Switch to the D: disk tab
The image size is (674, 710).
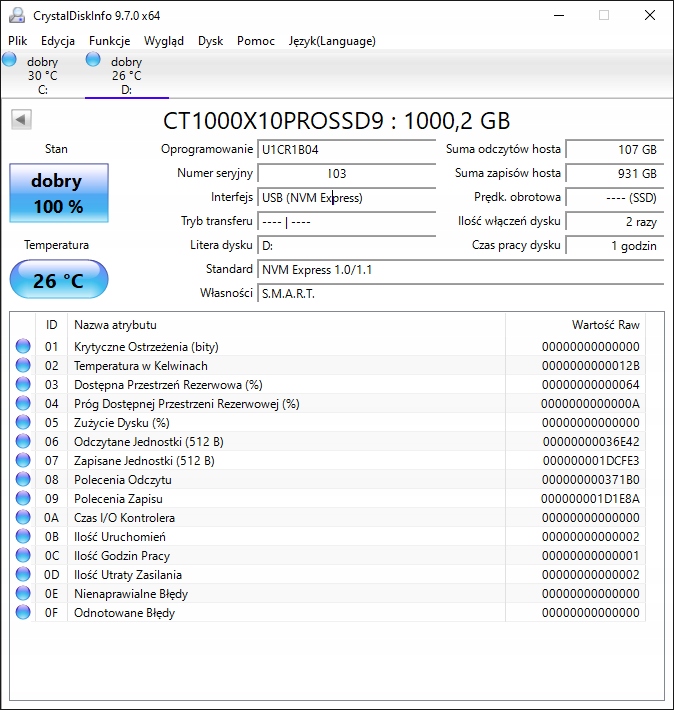pyautogui.click(x=126, y=76)
